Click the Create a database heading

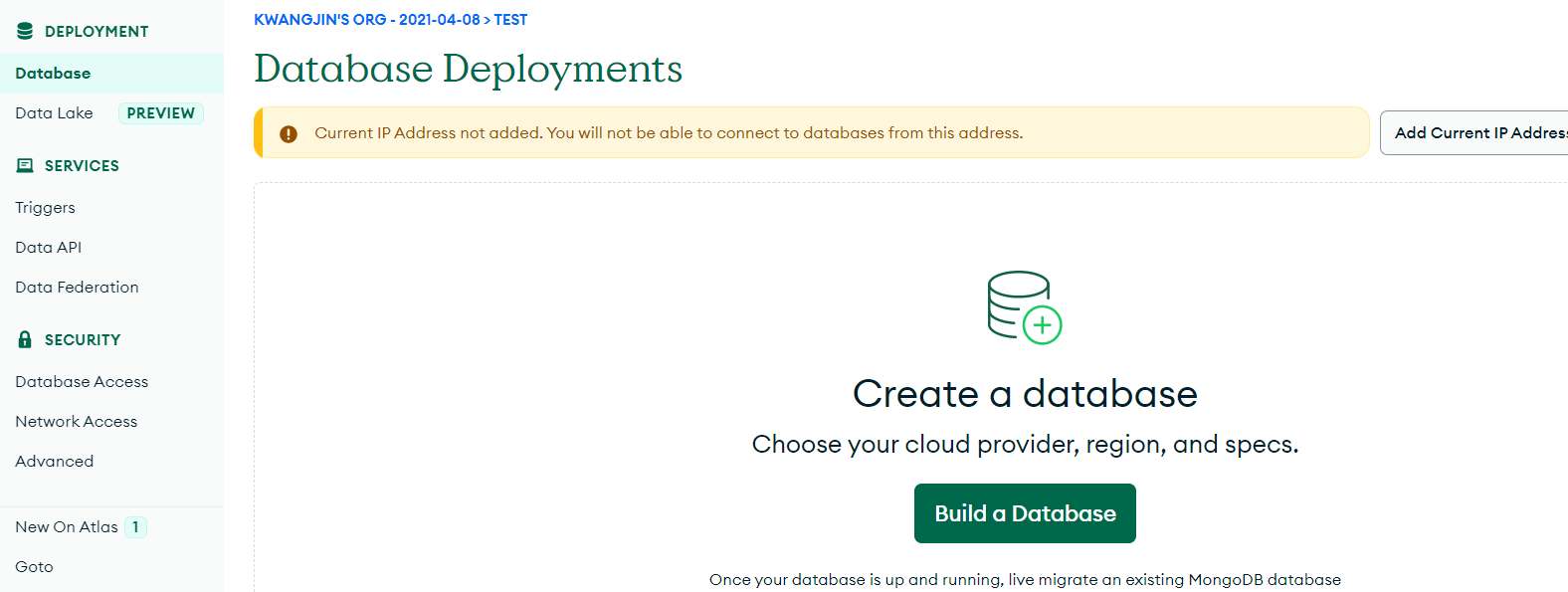pos(1025,394)
